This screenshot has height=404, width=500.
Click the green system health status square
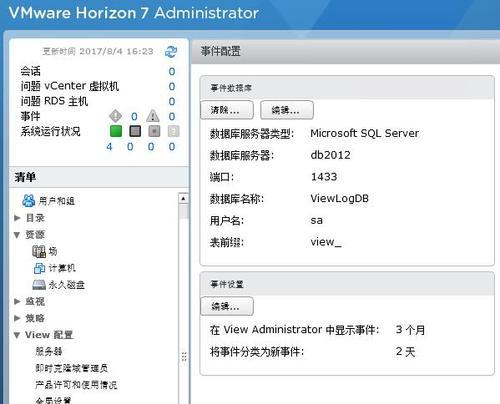point(116,131)
